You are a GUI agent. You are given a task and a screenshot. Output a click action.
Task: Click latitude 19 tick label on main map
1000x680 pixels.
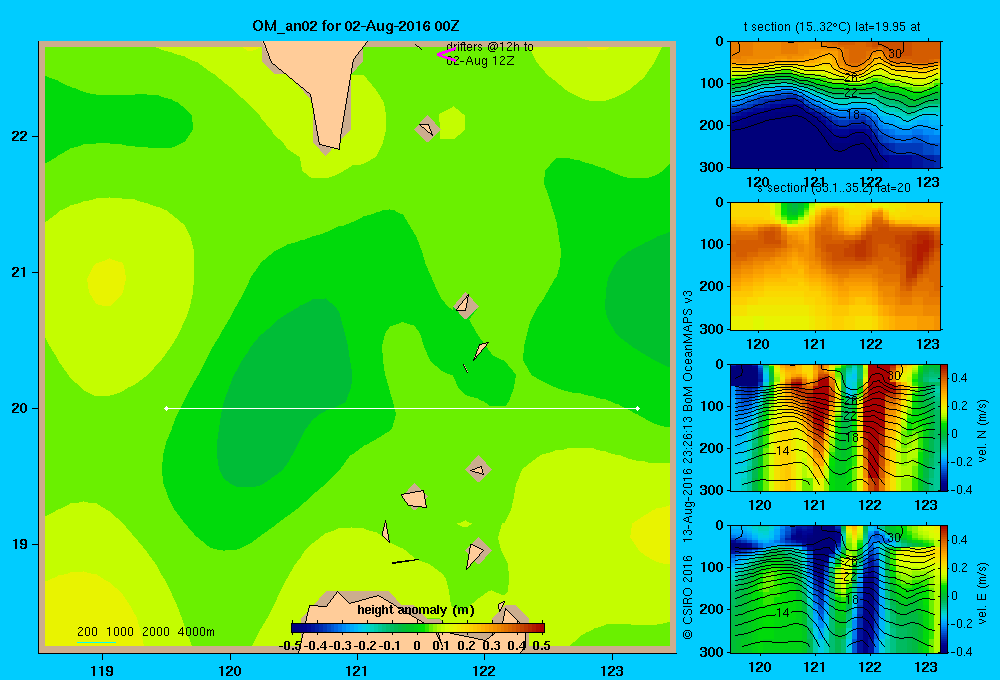(20, 544)
